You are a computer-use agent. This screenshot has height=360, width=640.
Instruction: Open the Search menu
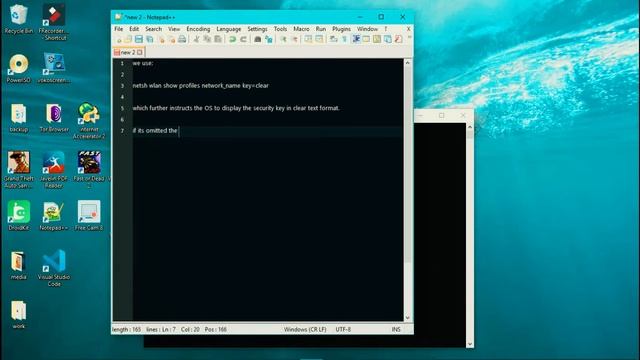click(x=153, y=29)
